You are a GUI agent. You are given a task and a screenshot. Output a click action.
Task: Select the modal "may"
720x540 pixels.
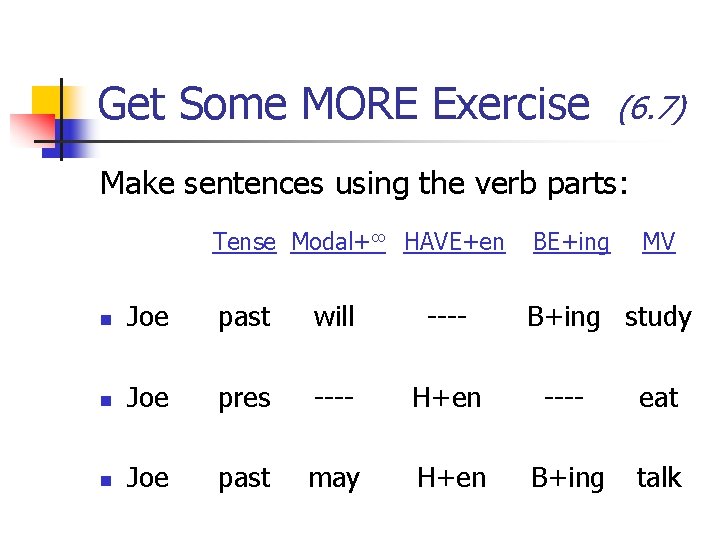334,479
